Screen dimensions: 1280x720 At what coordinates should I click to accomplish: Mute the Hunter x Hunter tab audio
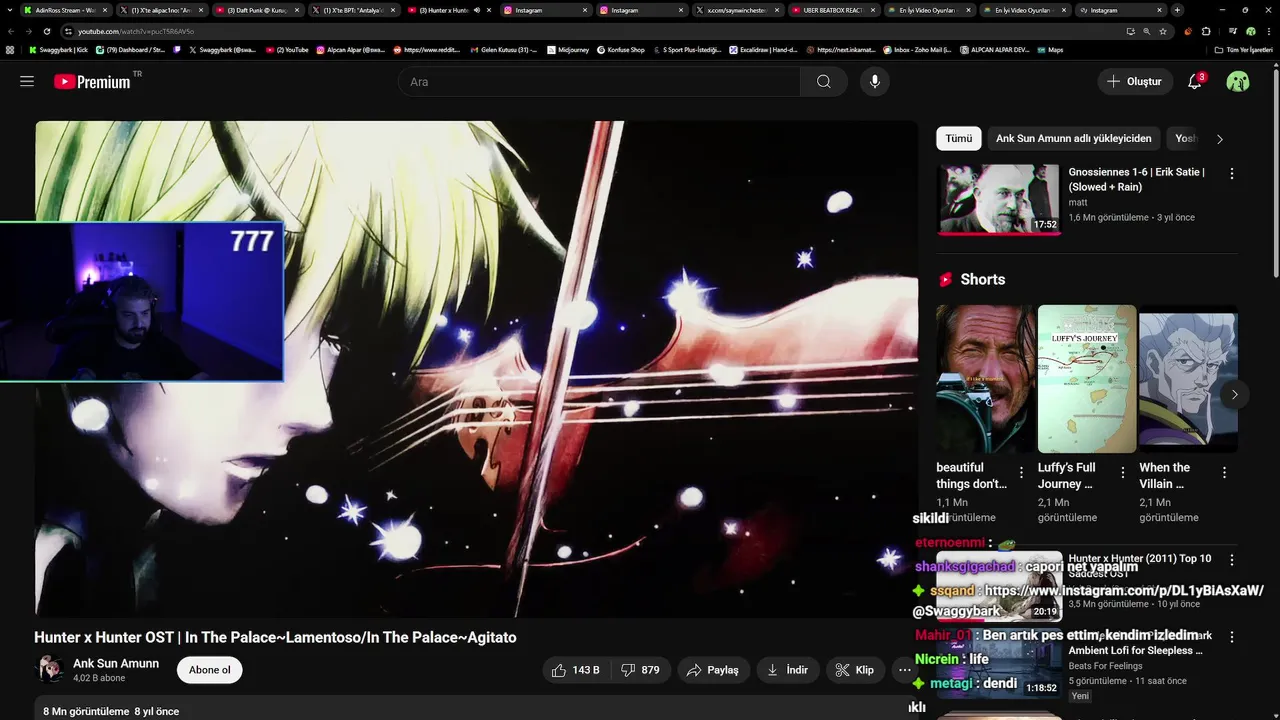(477, 10)
